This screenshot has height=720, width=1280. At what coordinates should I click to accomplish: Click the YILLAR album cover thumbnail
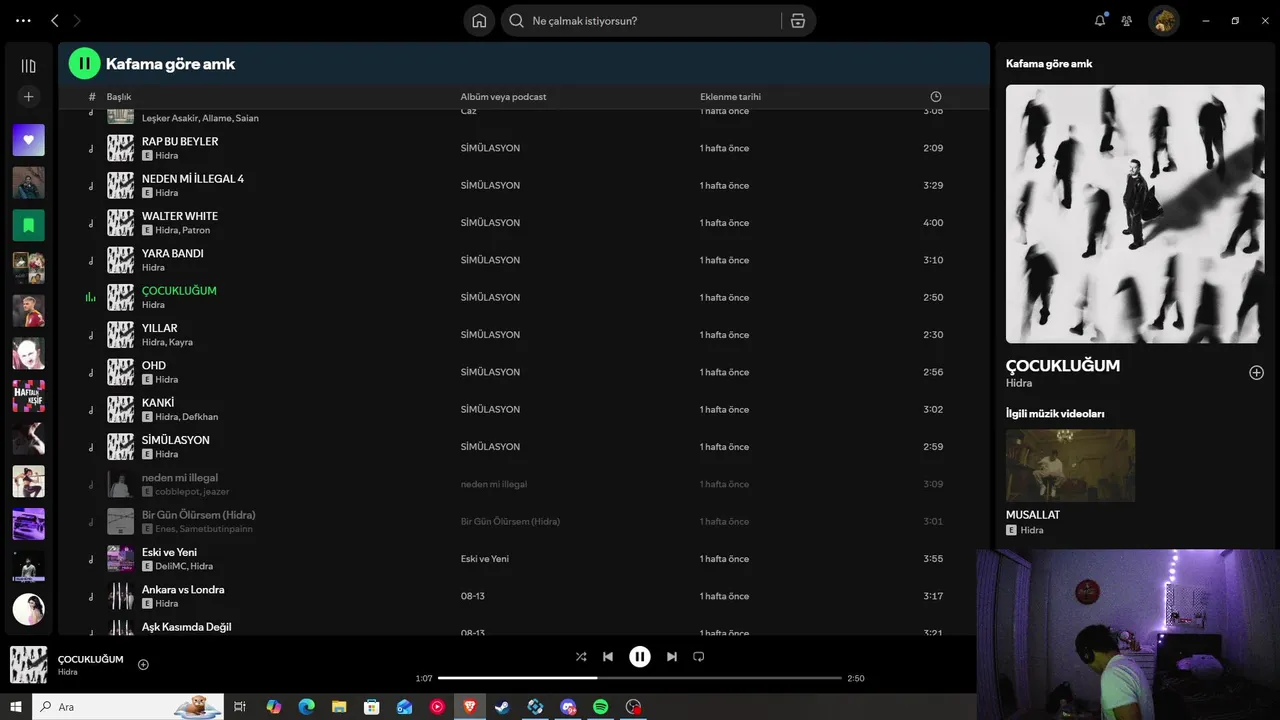[120, 335]
